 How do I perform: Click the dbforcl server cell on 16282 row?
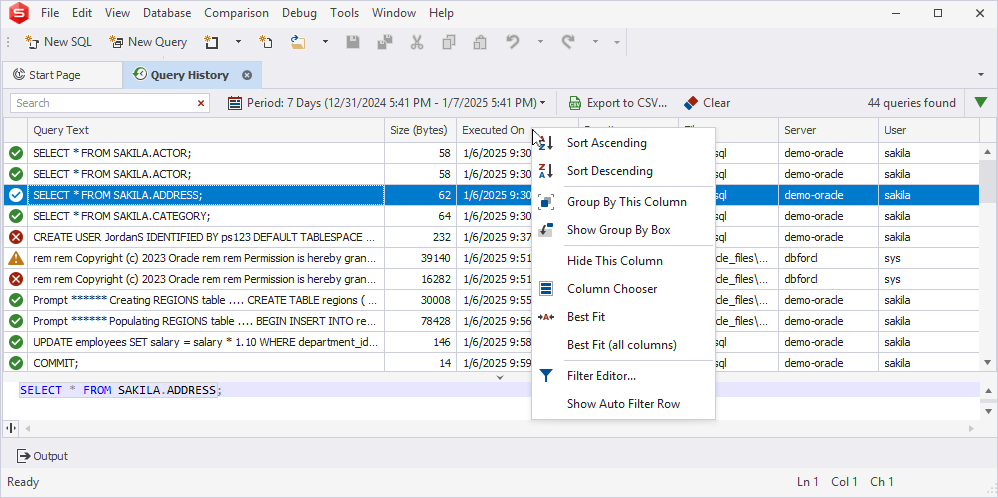point(828,280)
